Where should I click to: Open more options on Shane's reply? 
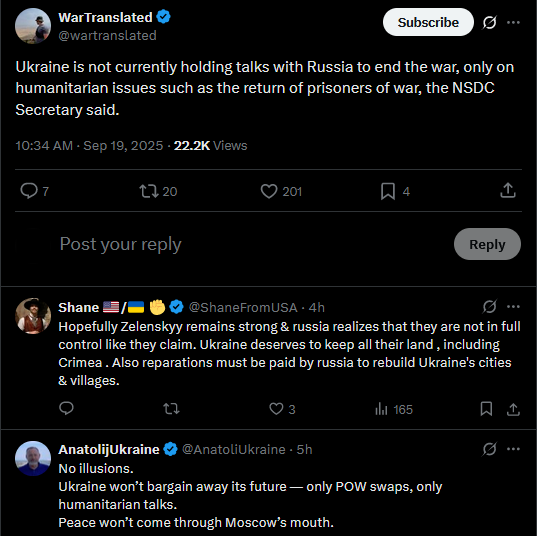tap(513, 307)
